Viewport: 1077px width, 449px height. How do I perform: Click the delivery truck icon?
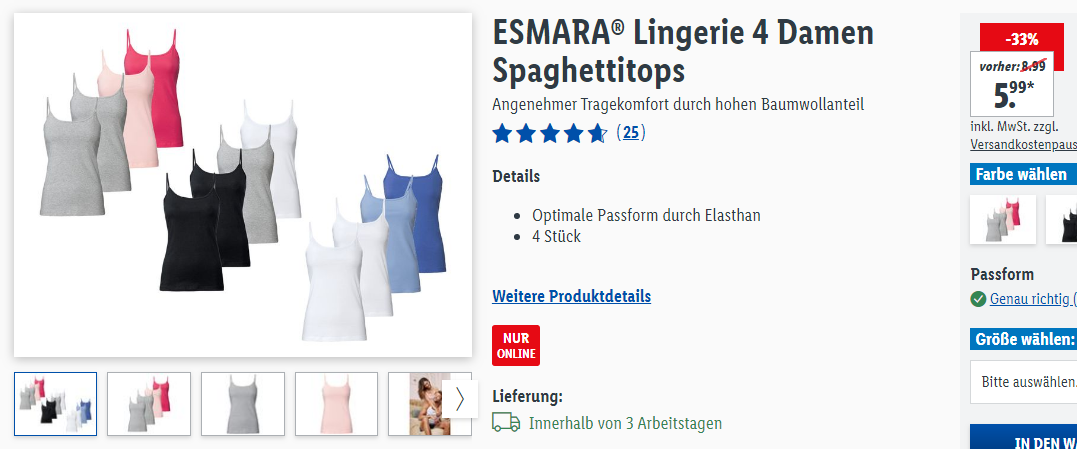pyautogui.click(x=506, y=422)
